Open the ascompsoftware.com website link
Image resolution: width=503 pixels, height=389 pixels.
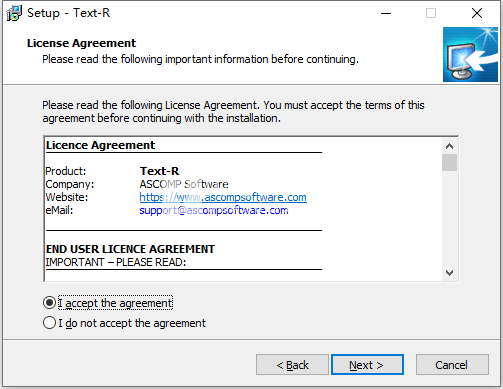(x=223, y=197)
